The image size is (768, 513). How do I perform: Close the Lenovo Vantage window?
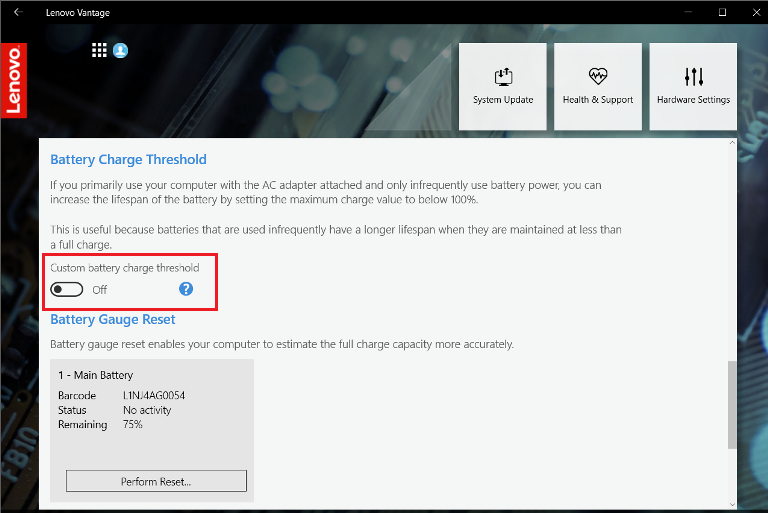(756, 12)
